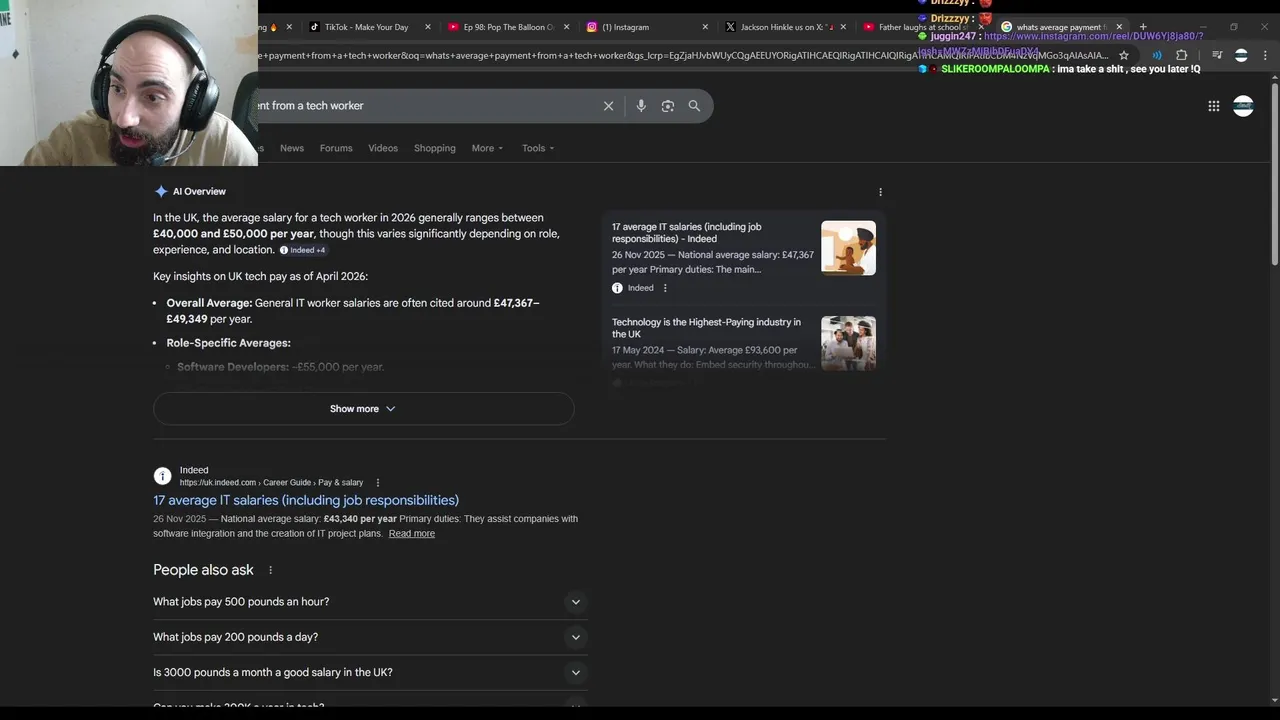
Task: Click thumbnail of Highest-Paying industry card
Action: pos(848,343)
